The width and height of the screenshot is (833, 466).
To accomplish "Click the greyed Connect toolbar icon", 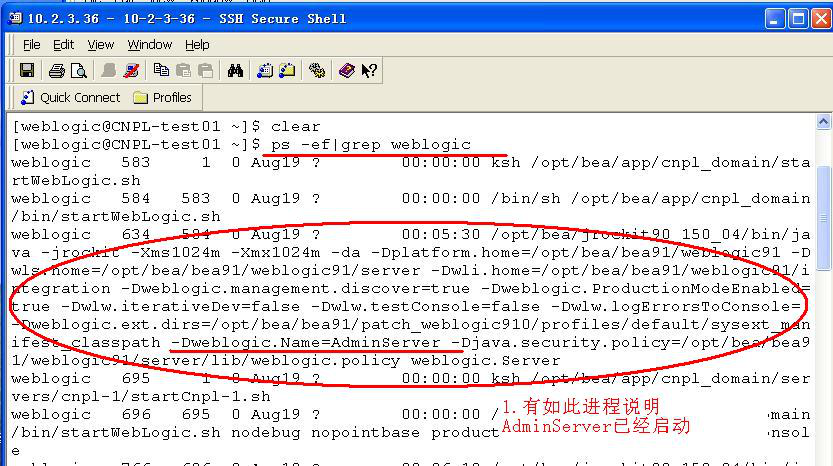I will tap(109, 70).
